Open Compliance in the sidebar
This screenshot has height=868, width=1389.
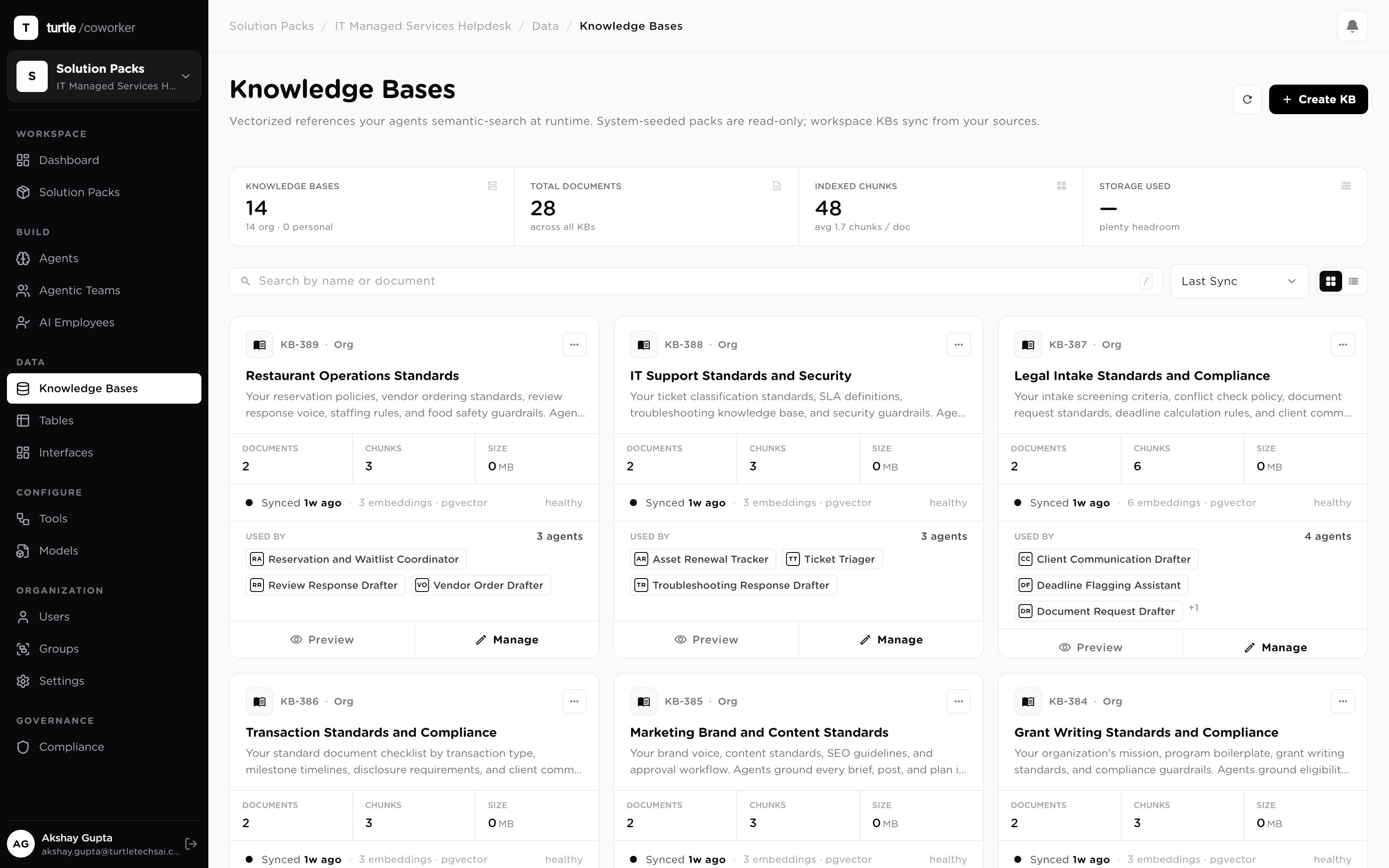click(104, 747)
